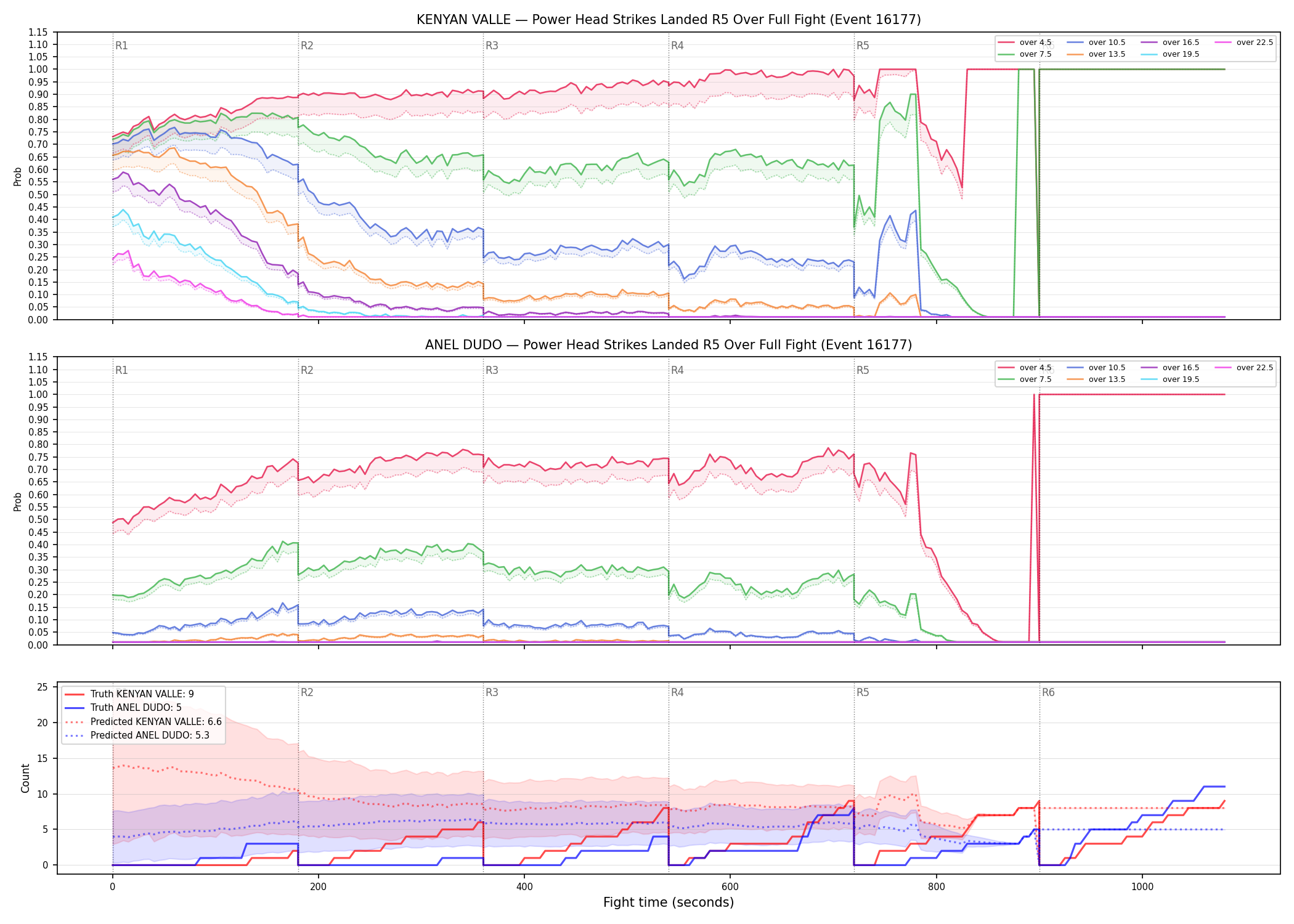Click the R6 round marker in Count chart
Viewport: 1294px width, 924px height.
(1048, 692)
